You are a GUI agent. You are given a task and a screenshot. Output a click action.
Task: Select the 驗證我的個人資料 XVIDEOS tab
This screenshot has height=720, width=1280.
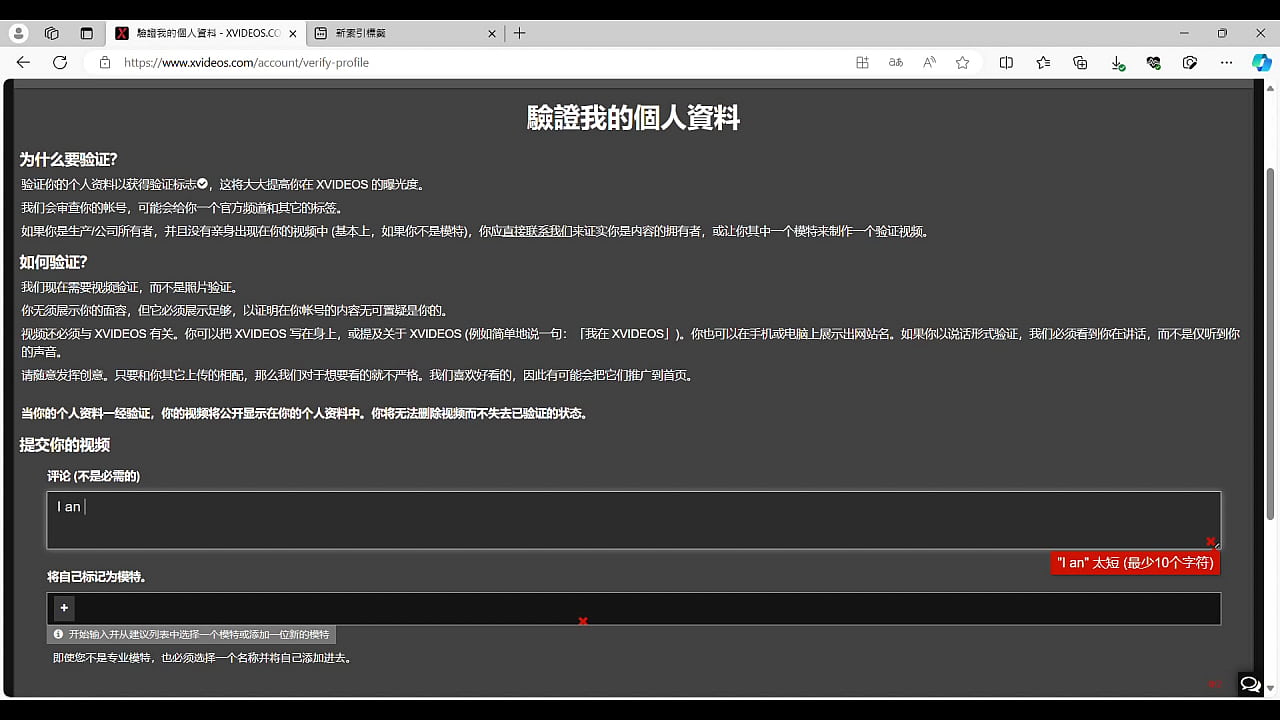[x=205, y=33]
